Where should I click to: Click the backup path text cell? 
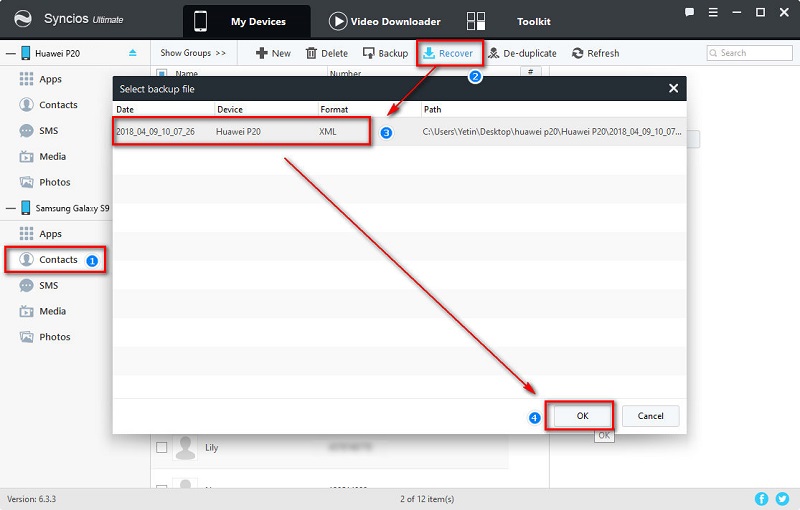[x=552, y=132]
